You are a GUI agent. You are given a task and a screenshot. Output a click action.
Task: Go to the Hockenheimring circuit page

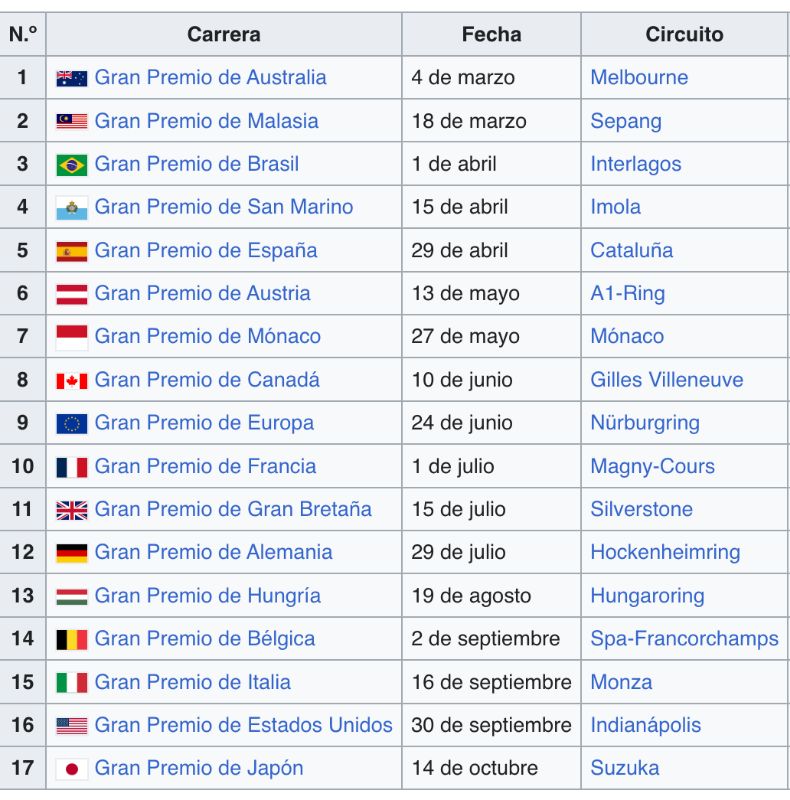pyautogui.click(x=665, y=552)
